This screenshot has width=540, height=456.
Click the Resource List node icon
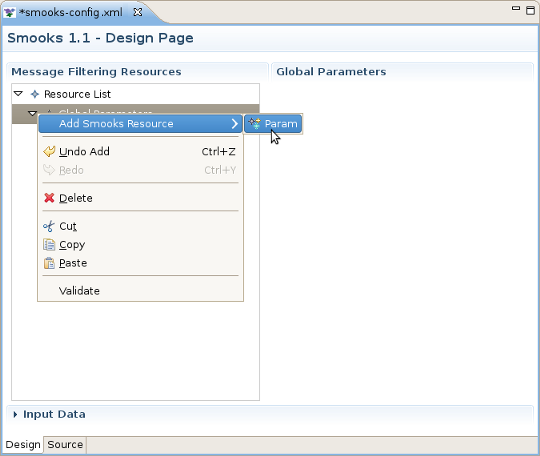click(x=35, y=94)
